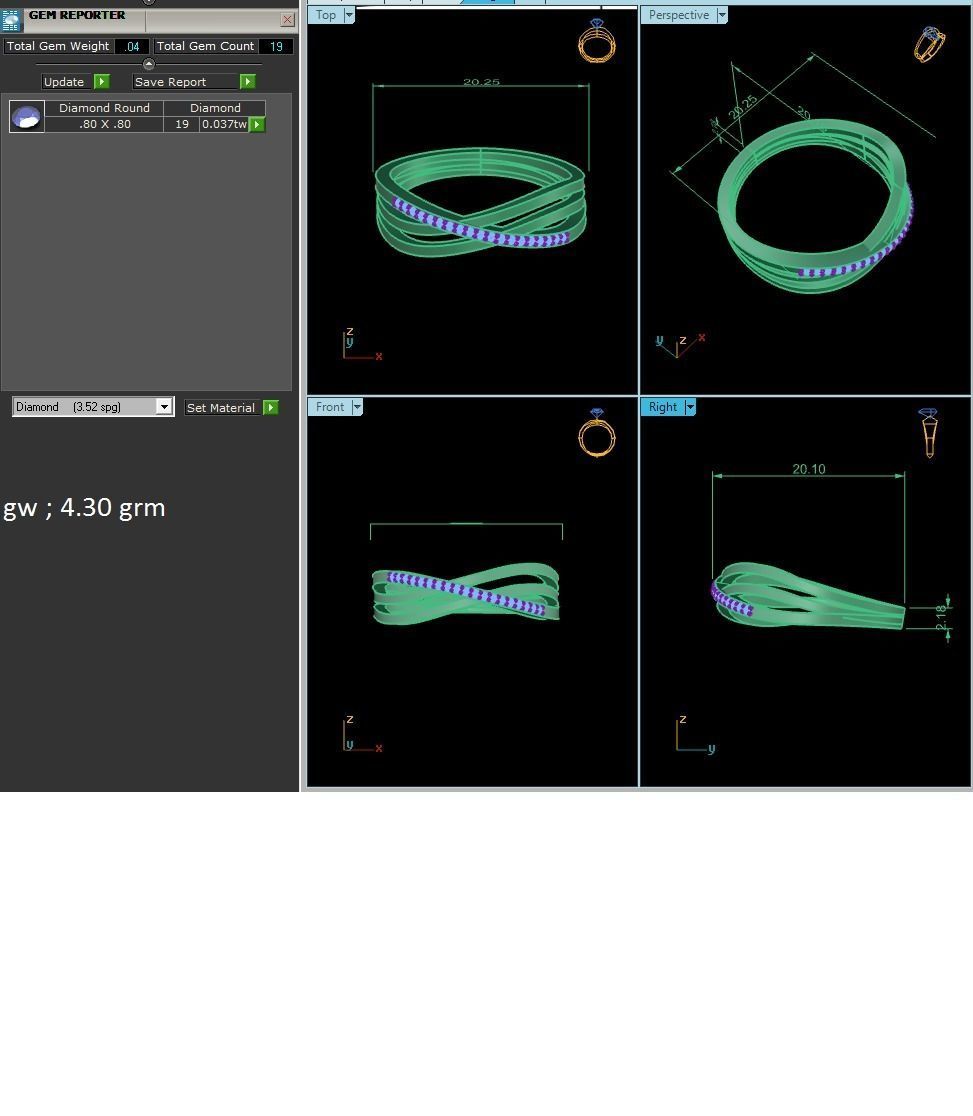This screenshot has height=1116, width=973.
Task: Click the Diamond Round header cell
Action: 105,108
